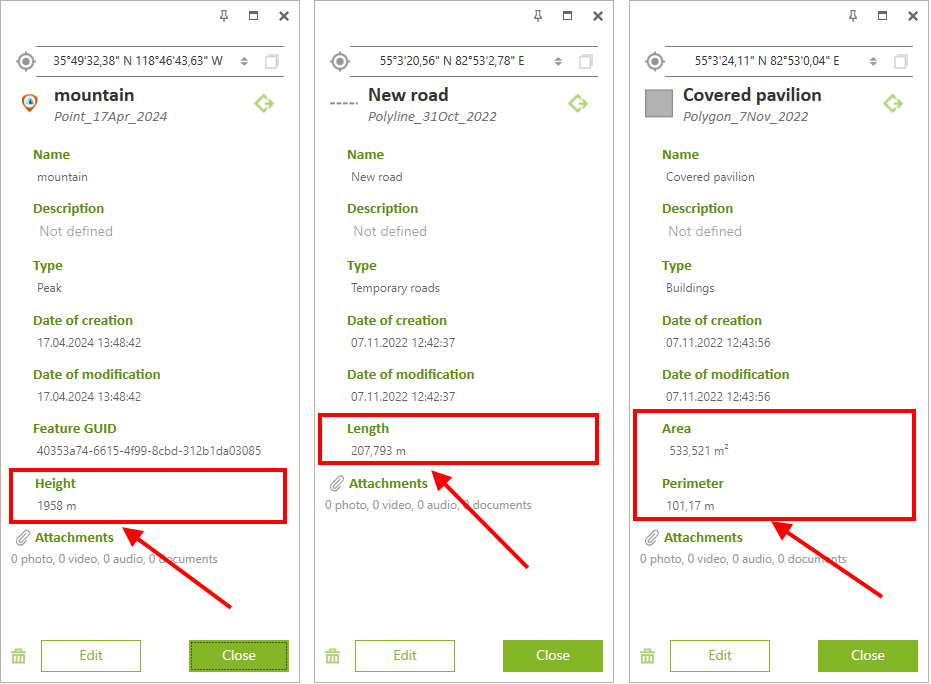Open Attachments section in Covered pavilion panel
Viewport: 931px width, 684px height.
[x=702, y=538]
